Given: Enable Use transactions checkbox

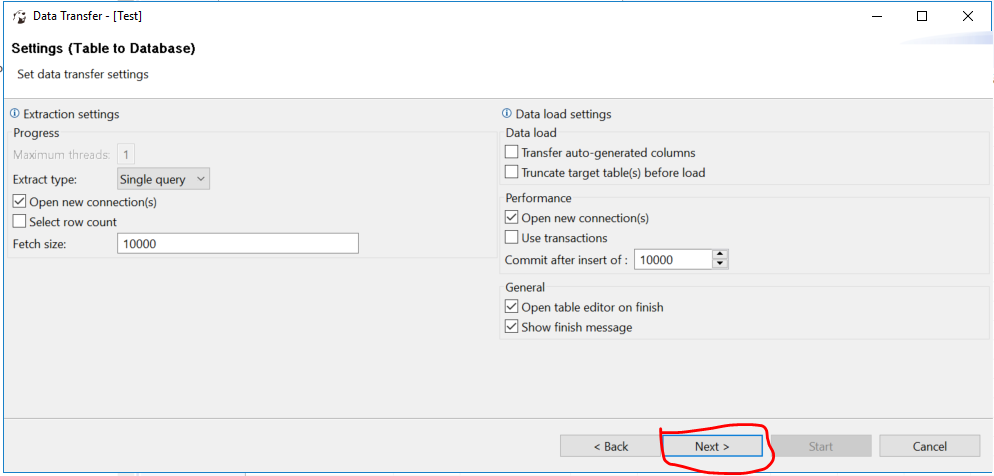Looking at the screenshot, I should pos(512,238).
